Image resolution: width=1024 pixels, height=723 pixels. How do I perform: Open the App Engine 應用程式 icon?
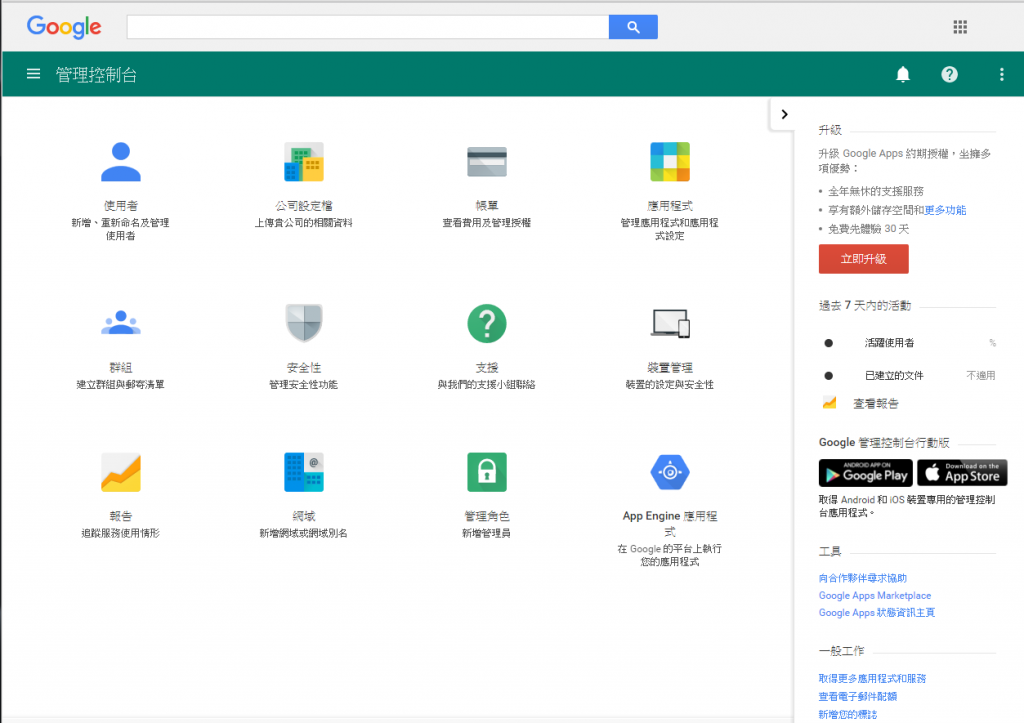[669, 472]
